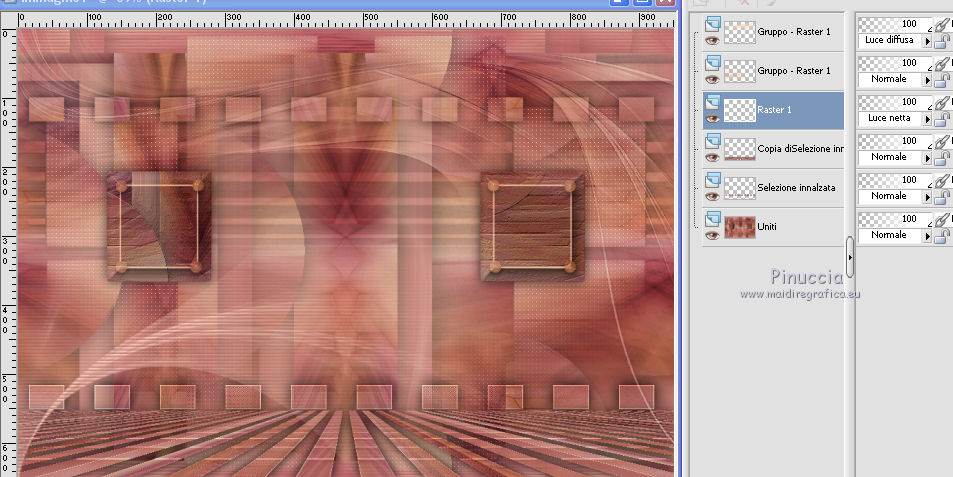
Task: Hide the Uniti layer using its eye icon
Action: 712,235
